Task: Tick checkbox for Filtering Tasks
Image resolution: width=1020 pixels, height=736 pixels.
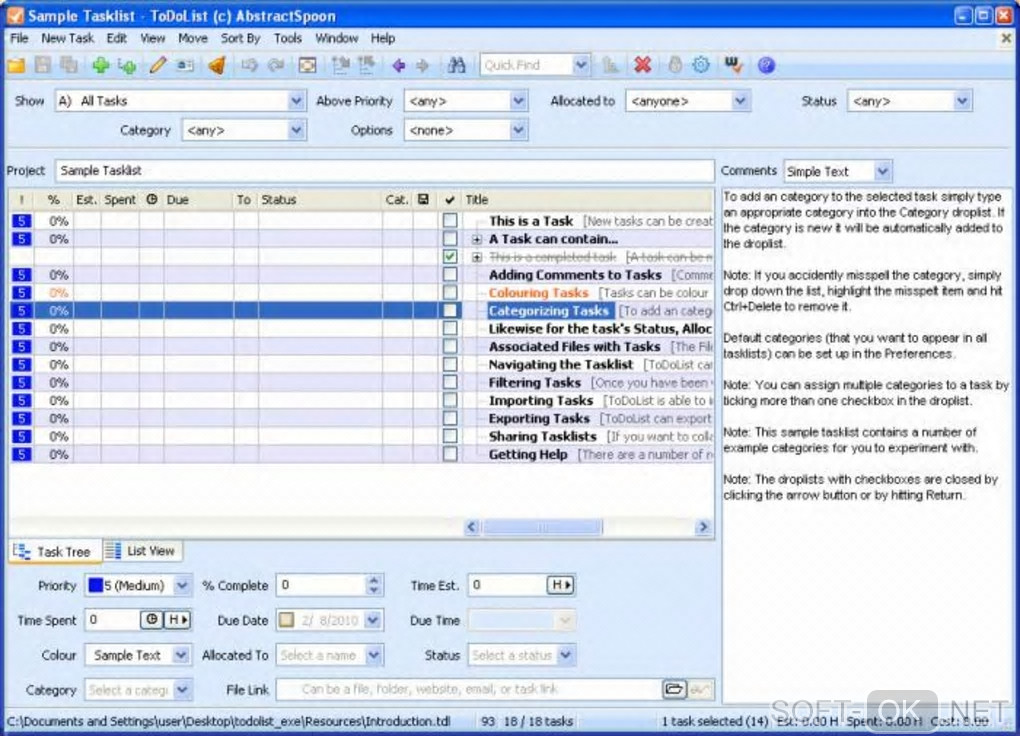Action: tap(450, 383)
